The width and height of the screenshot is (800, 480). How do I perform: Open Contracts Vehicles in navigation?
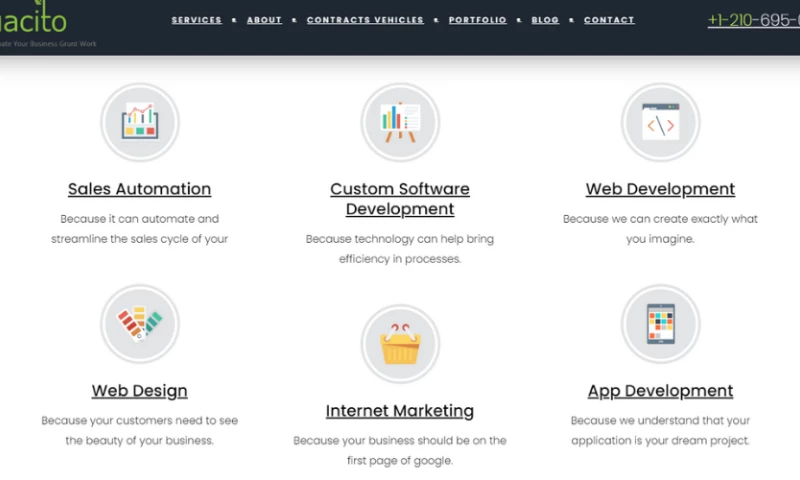click(365, 20)
